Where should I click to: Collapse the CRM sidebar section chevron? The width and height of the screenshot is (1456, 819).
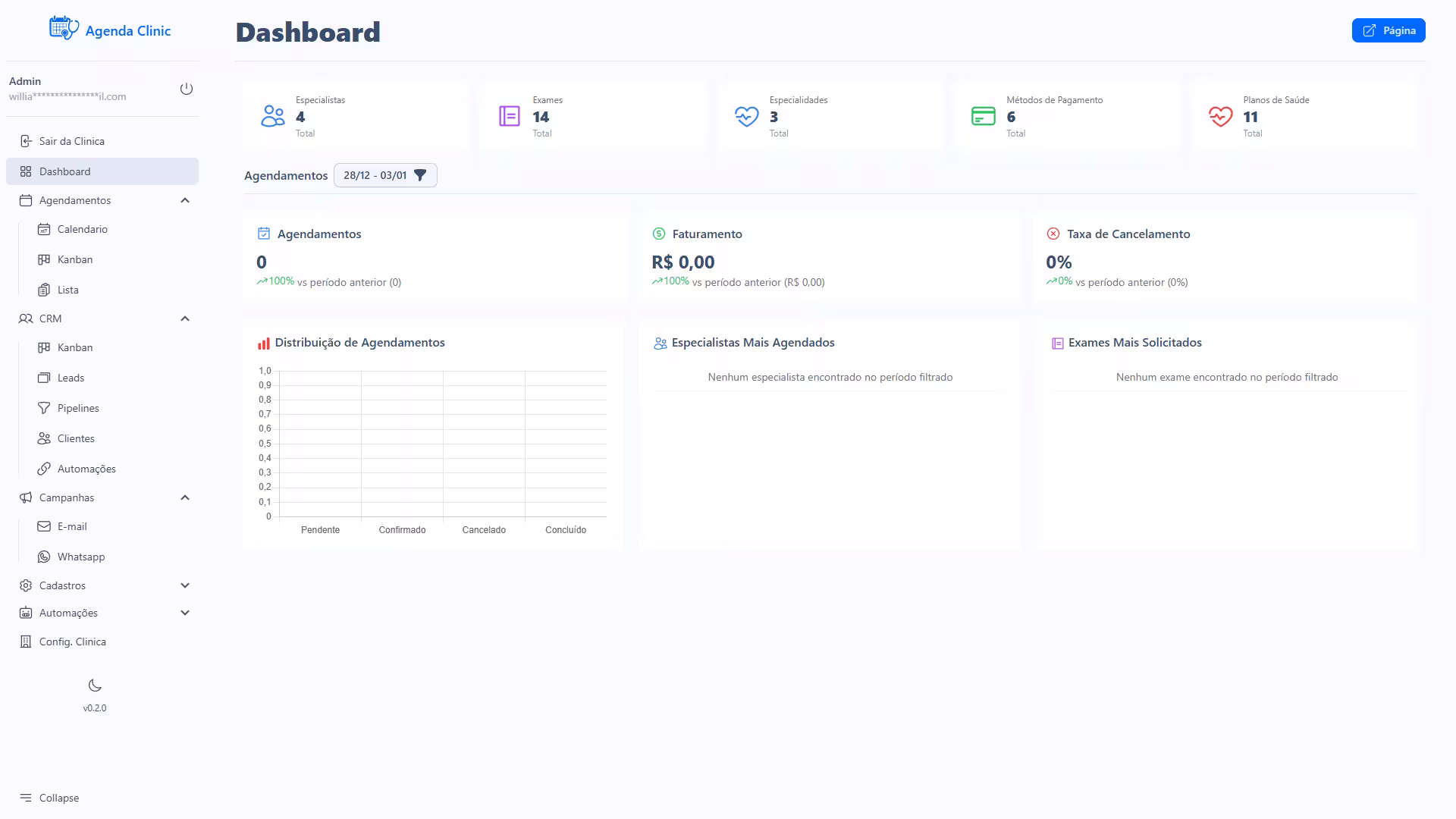[185, 318]
